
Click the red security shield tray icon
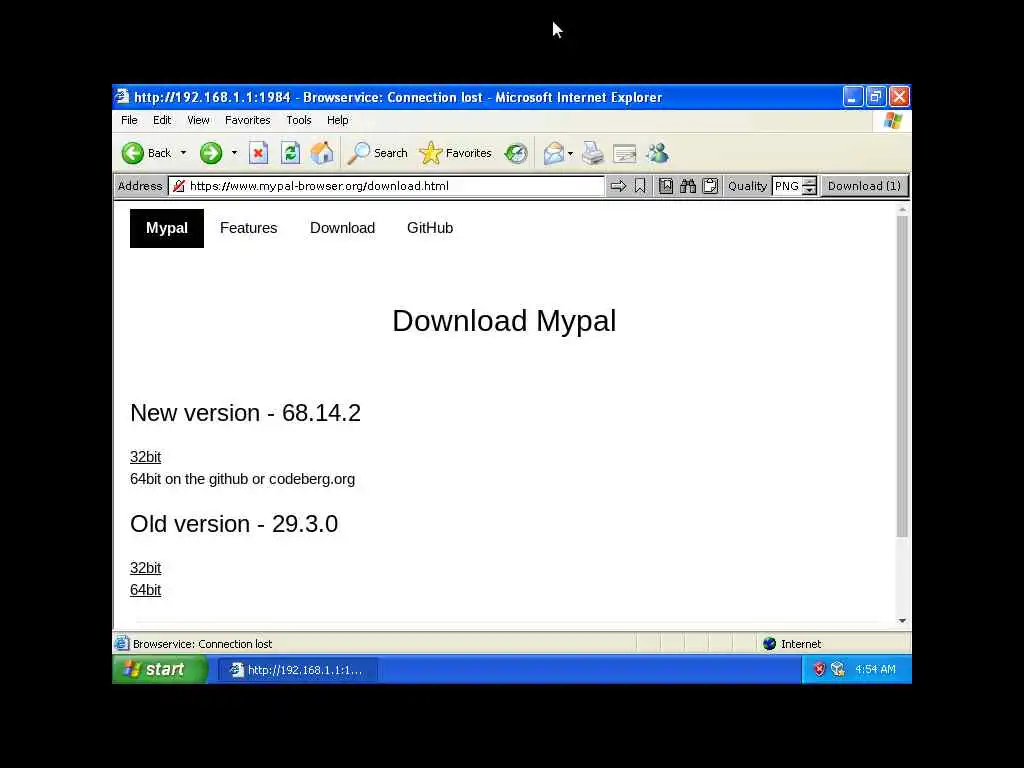819,669
